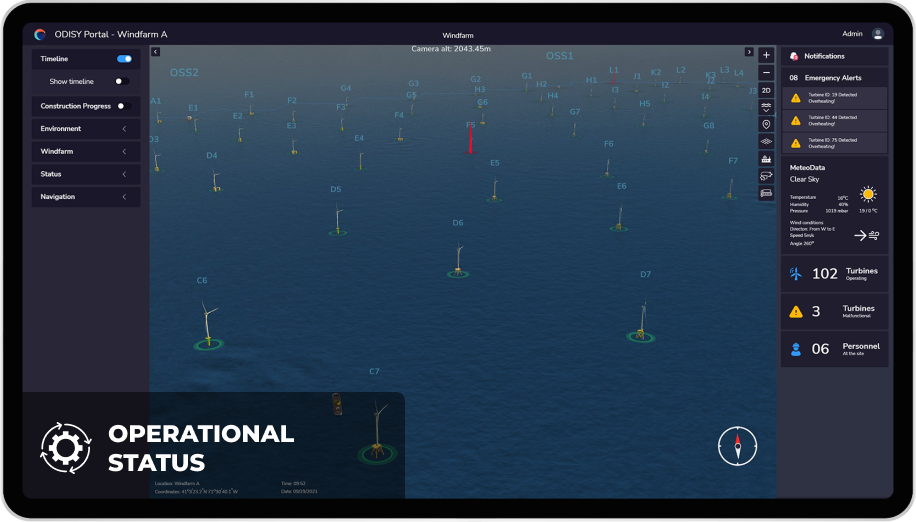
Task: Toggle the ship vessel layer icon
Action: (766, 159)
